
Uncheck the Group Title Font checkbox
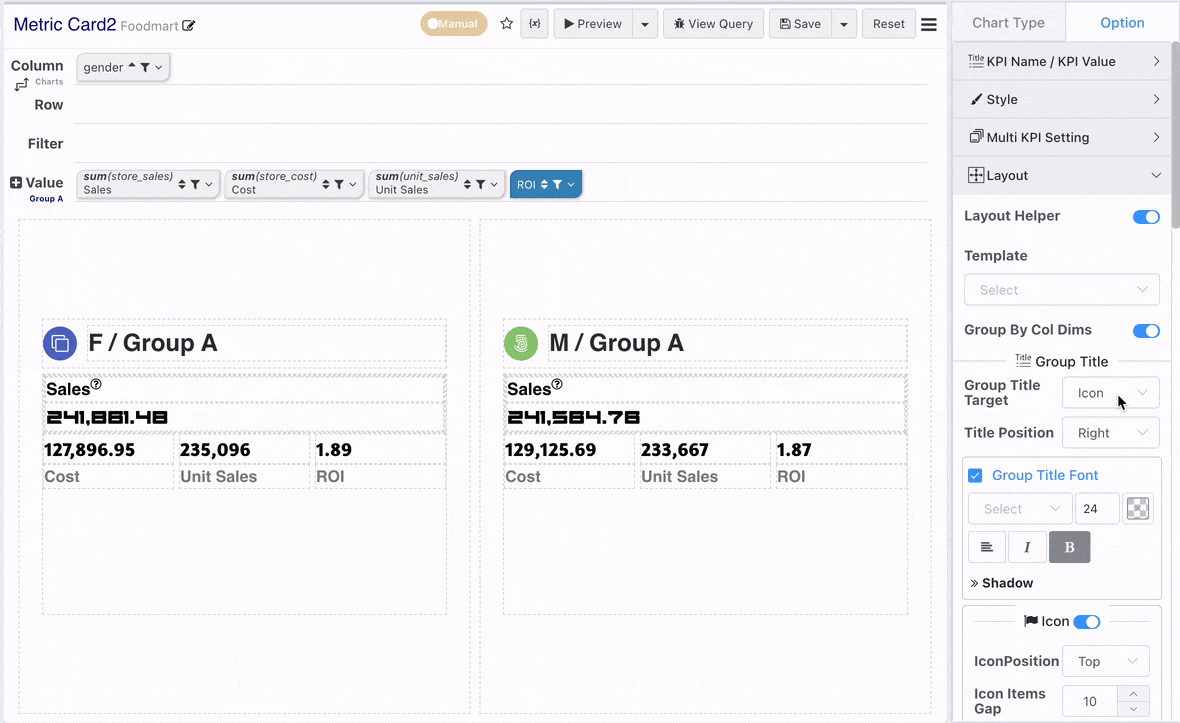[975, 475]
